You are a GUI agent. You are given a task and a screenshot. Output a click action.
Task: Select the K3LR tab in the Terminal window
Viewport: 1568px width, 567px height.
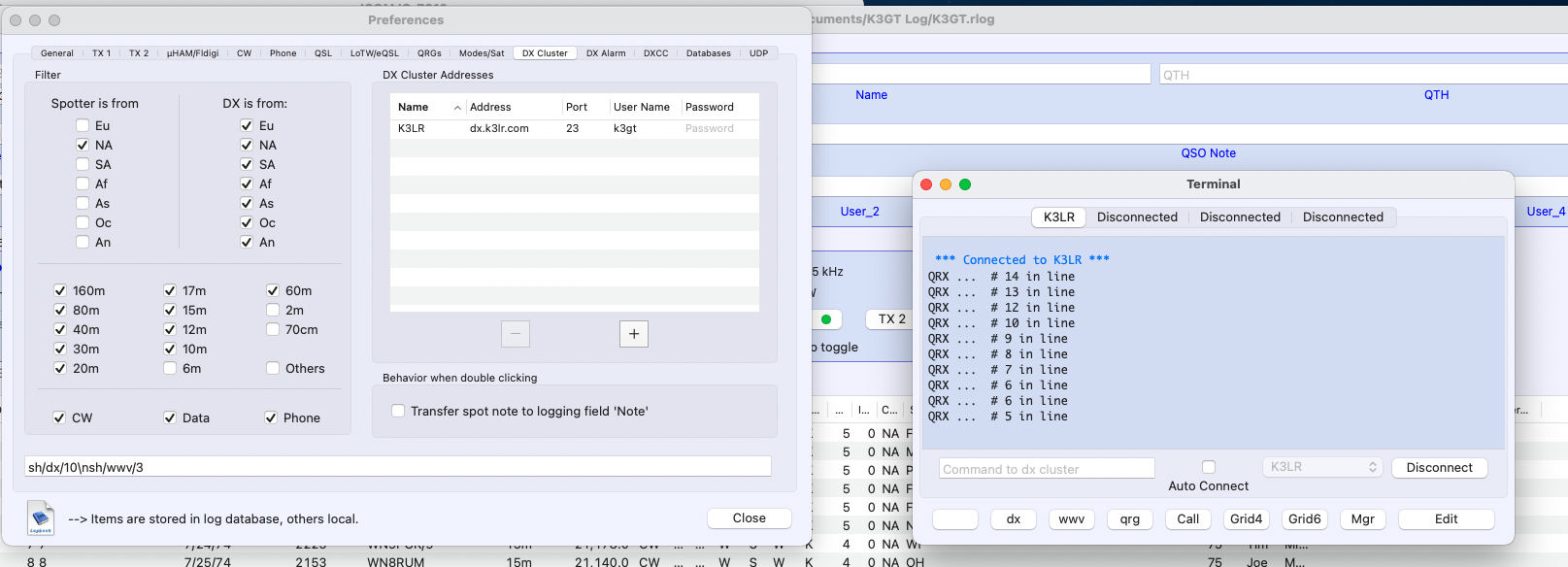(1058, 217)
